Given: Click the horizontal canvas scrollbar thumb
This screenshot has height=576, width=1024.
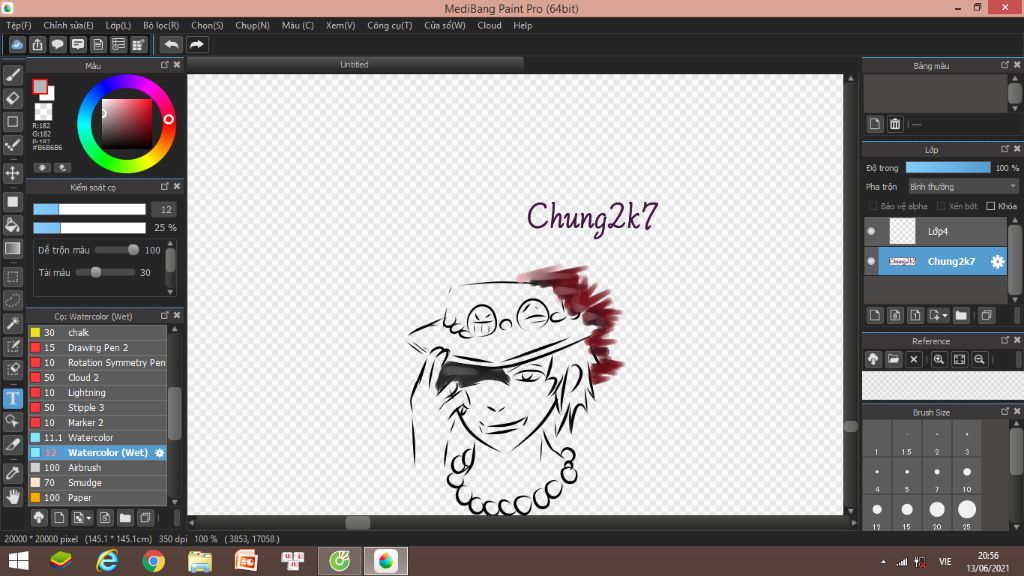Looking at the screenshot, I should tap(357, 522).
